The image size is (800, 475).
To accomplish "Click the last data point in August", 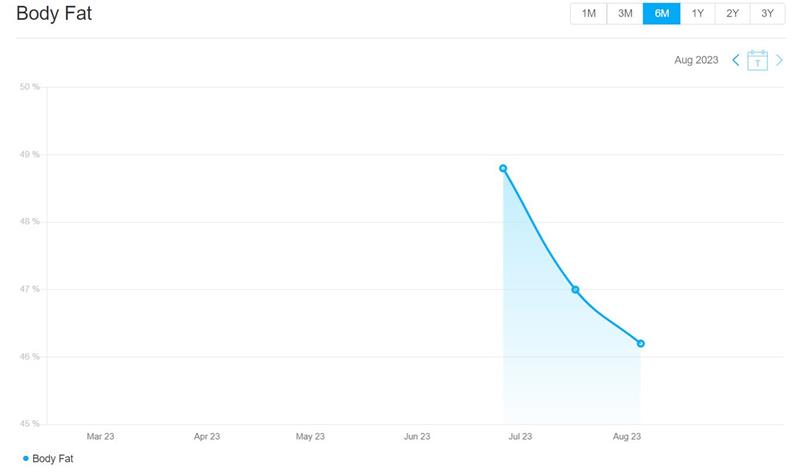I will coord(641,343).
